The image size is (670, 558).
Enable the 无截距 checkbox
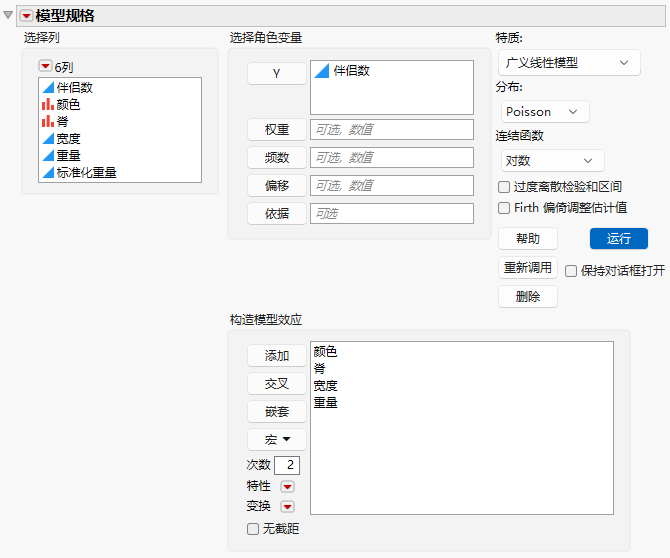tap(253, 529)
